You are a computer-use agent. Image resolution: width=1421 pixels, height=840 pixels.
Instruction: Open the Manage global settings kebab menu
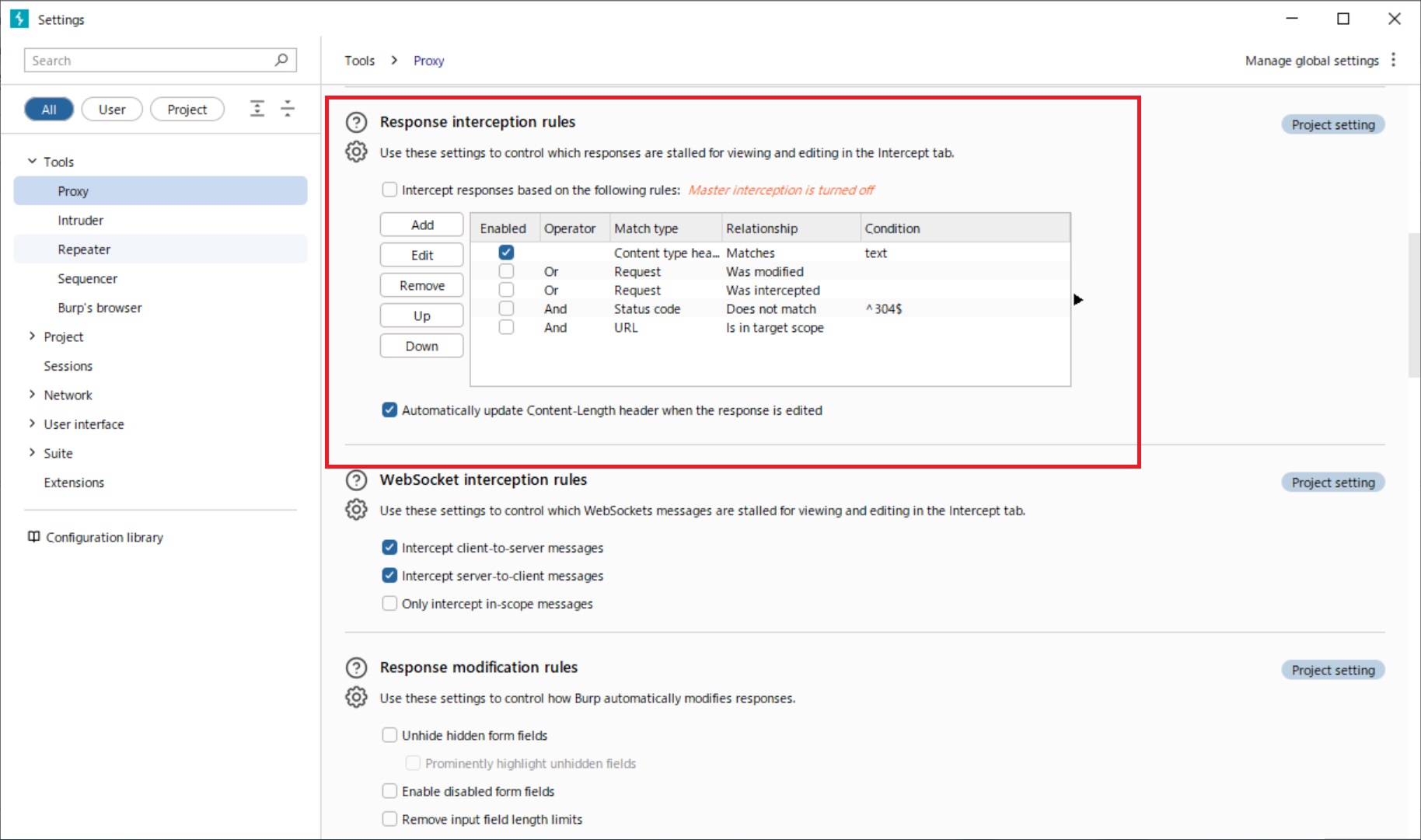click(x=1393, y=60)
